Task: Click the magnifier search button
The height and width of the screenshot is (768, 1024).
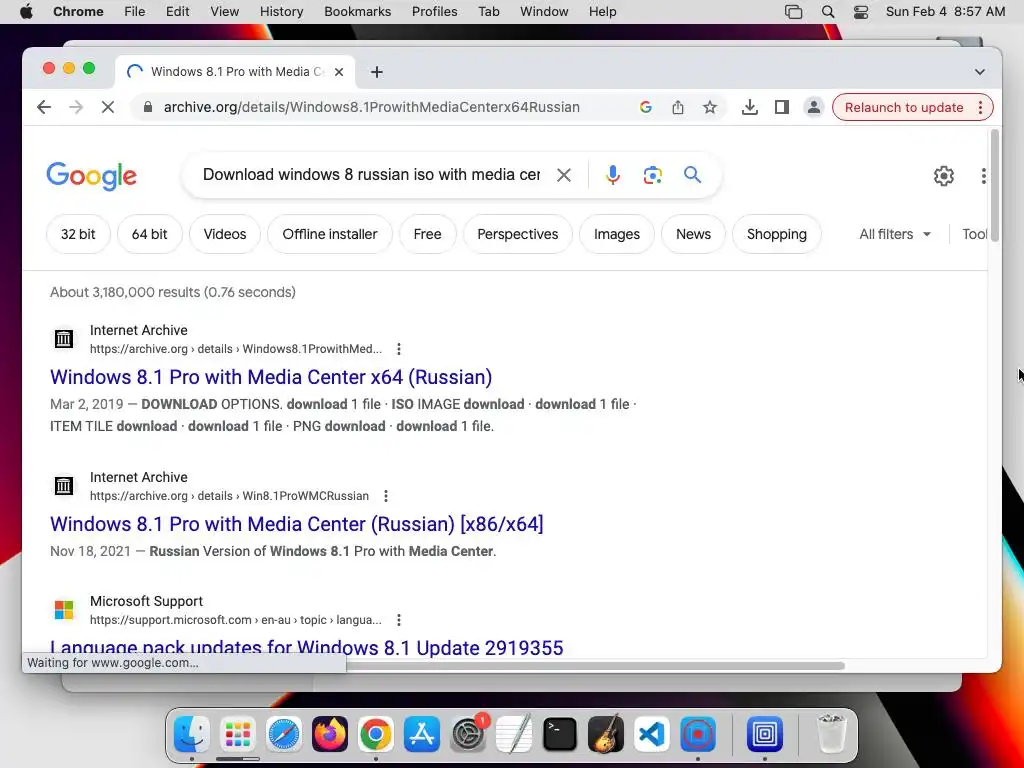Action: tap(692, 174)
